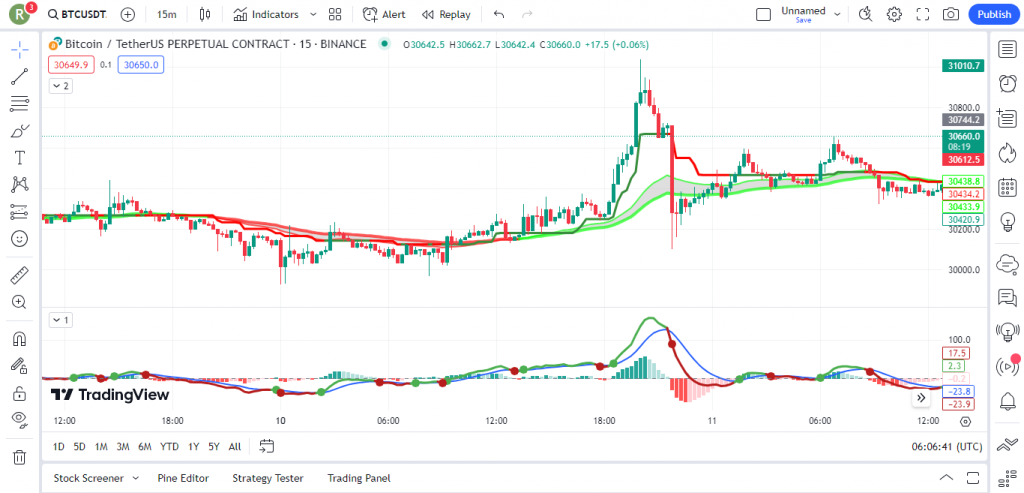Open the Strategy Tester tab

[x=268, y=478]
